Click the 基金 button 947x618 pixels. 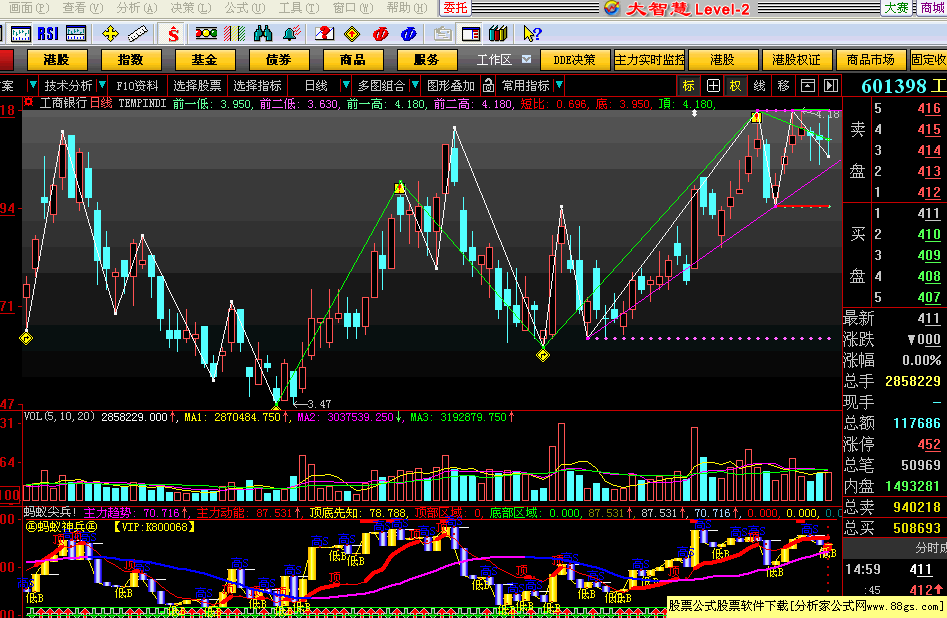205,60
